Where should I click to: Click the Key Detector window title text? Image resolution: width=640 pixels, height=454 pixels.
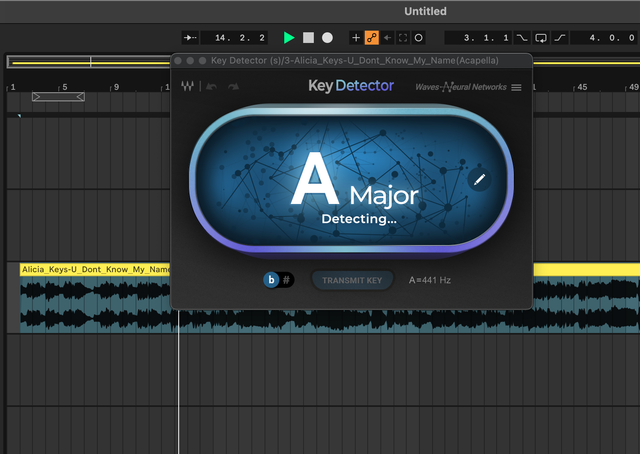[355, 61]
